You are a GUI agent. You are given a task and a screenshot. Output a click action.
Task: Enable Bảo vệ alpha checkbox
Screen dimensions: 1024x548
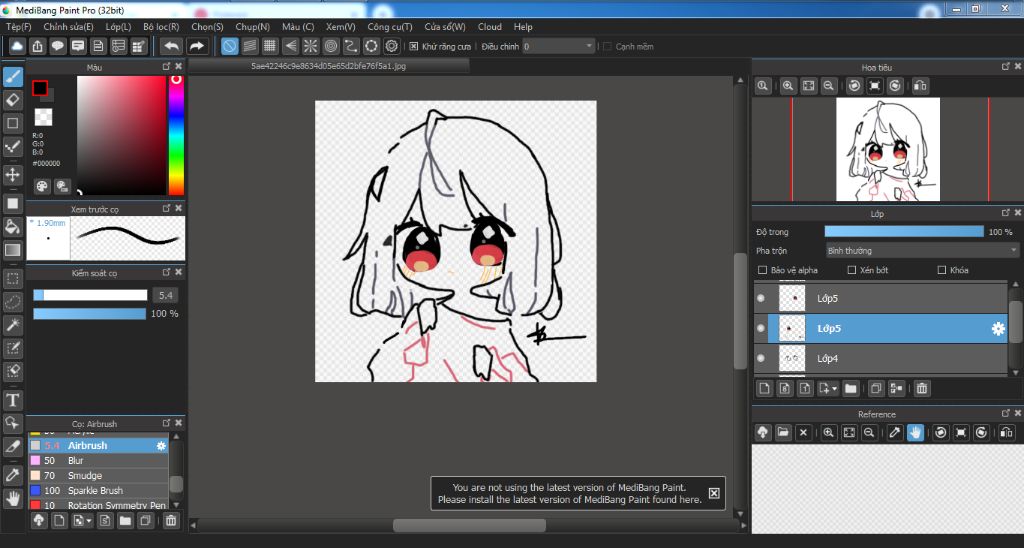[762, 270]
